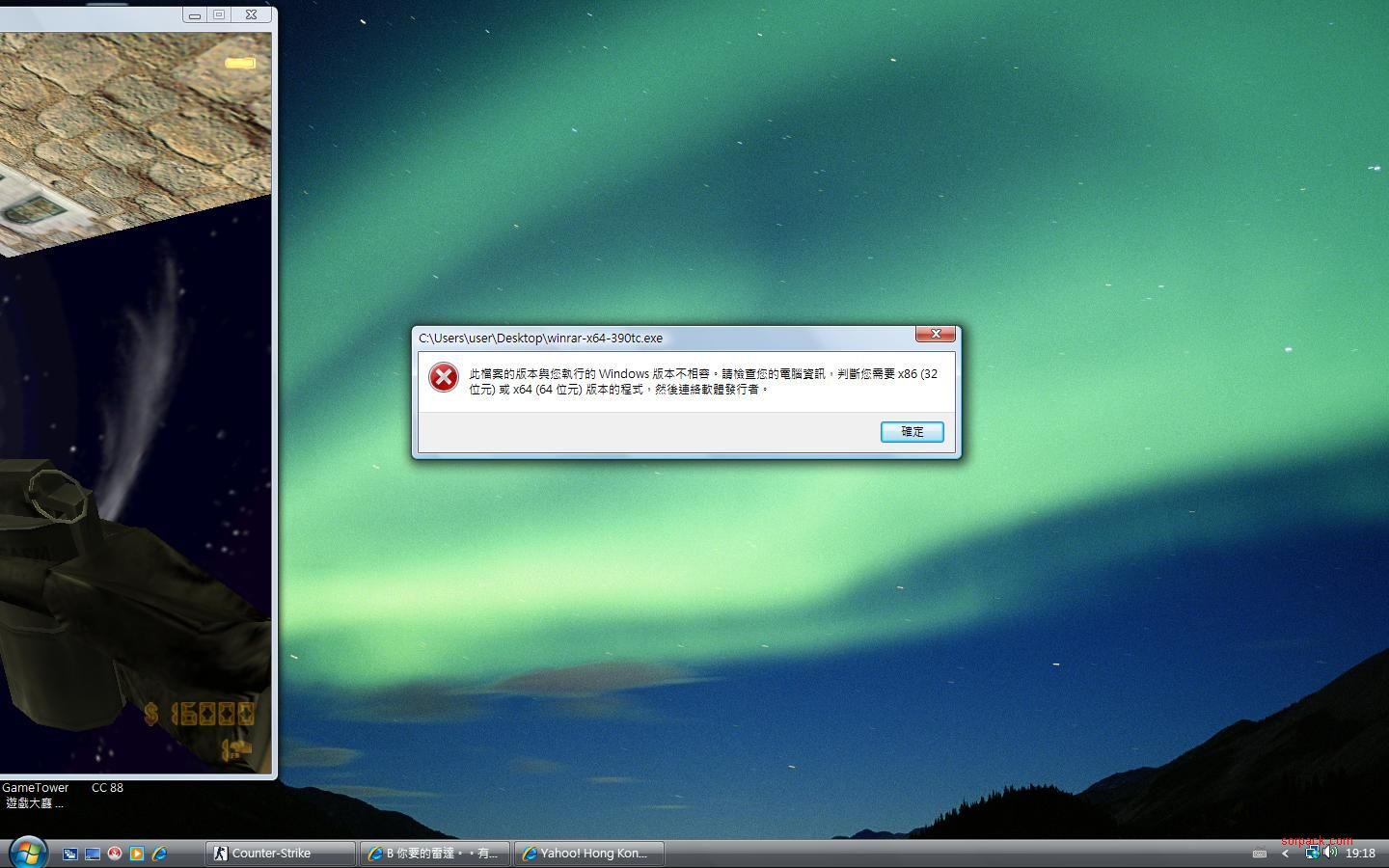Switch to Counter-Strike taskbar window
Viewport: 1389px width, 868px height.
click(x=280, y=854)
